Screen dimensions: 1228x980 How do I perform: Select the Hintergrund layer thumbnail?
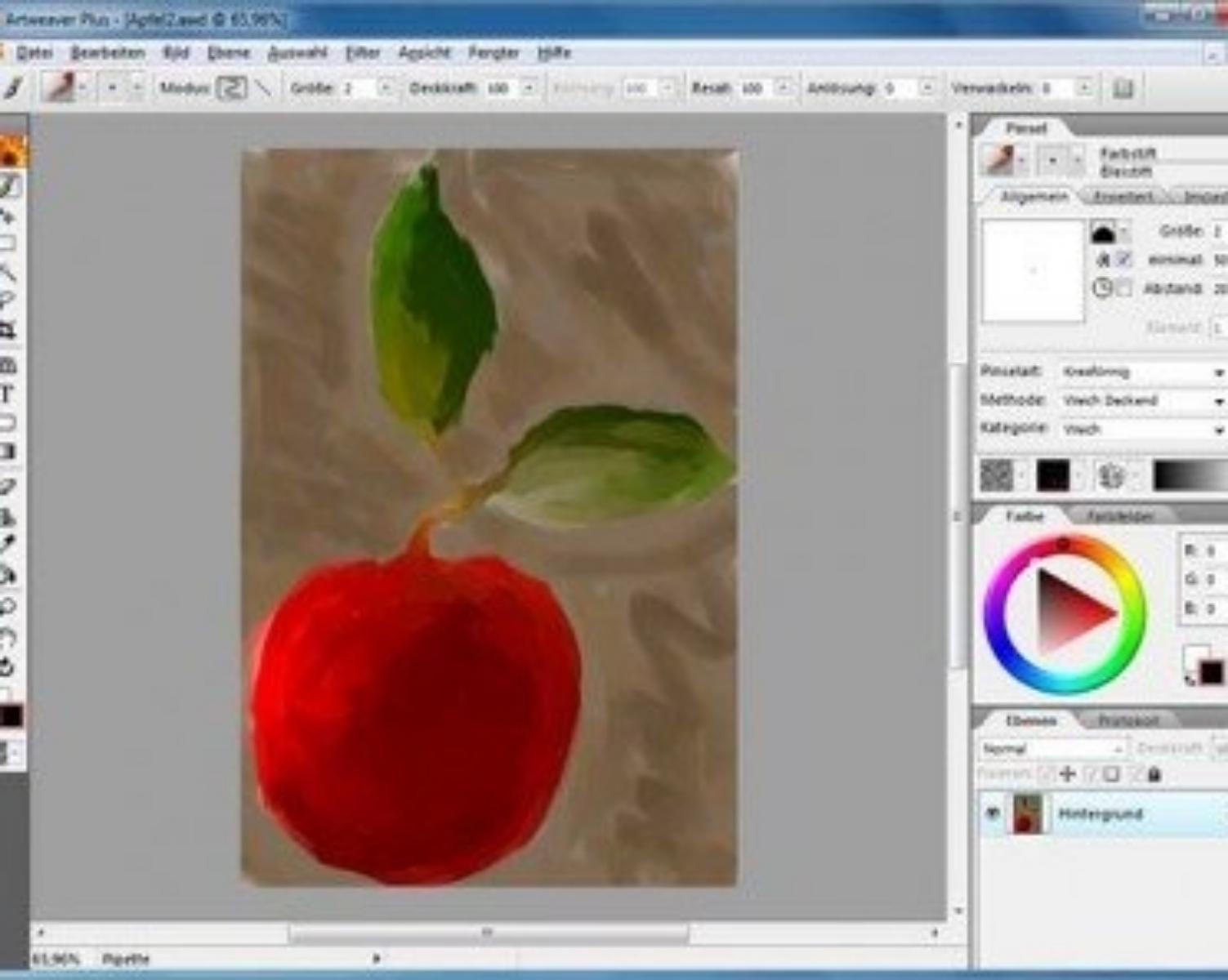(1028, 814)
